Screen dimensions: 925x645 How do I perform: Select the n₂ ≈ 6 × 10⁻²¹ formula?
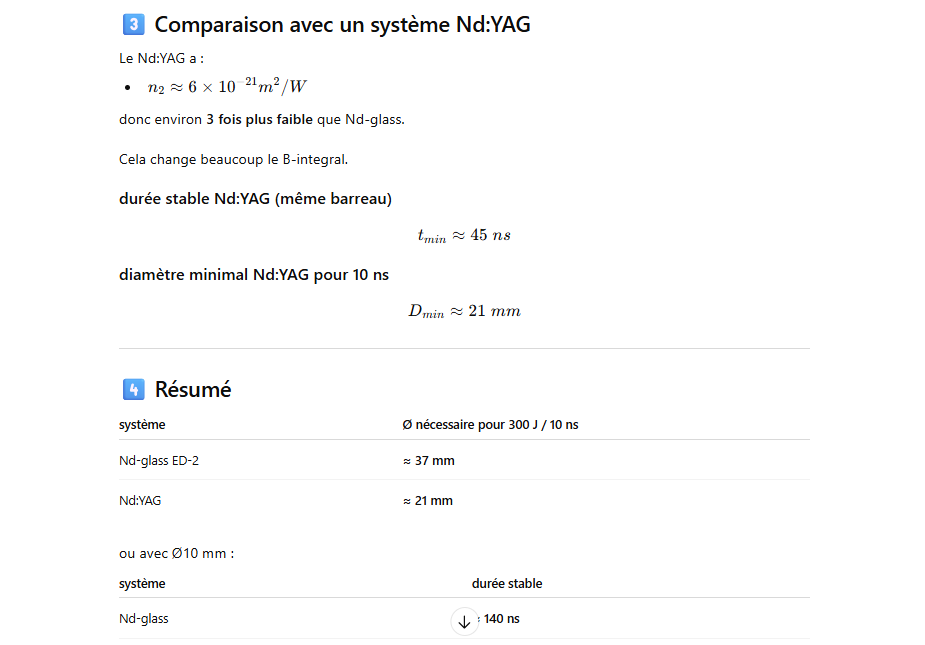pyautogui.click(x=227, y=87)
